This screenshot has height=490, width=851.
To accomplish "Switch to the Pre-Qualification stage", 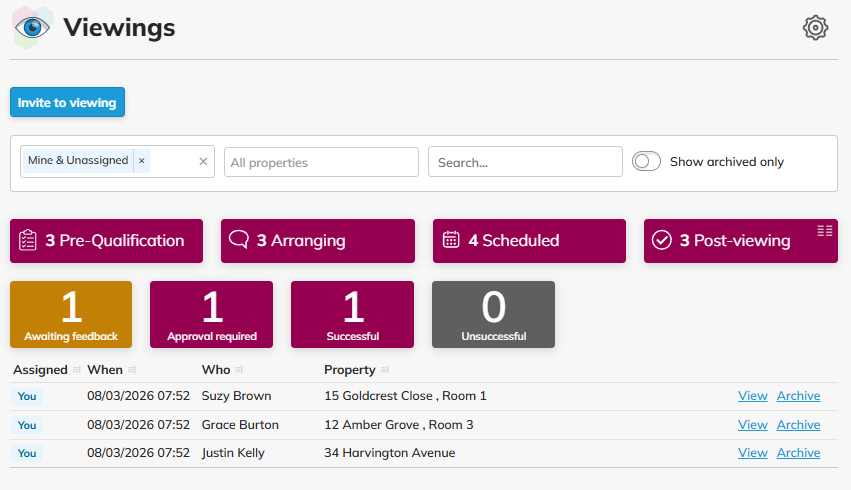I will coord(106,241).
